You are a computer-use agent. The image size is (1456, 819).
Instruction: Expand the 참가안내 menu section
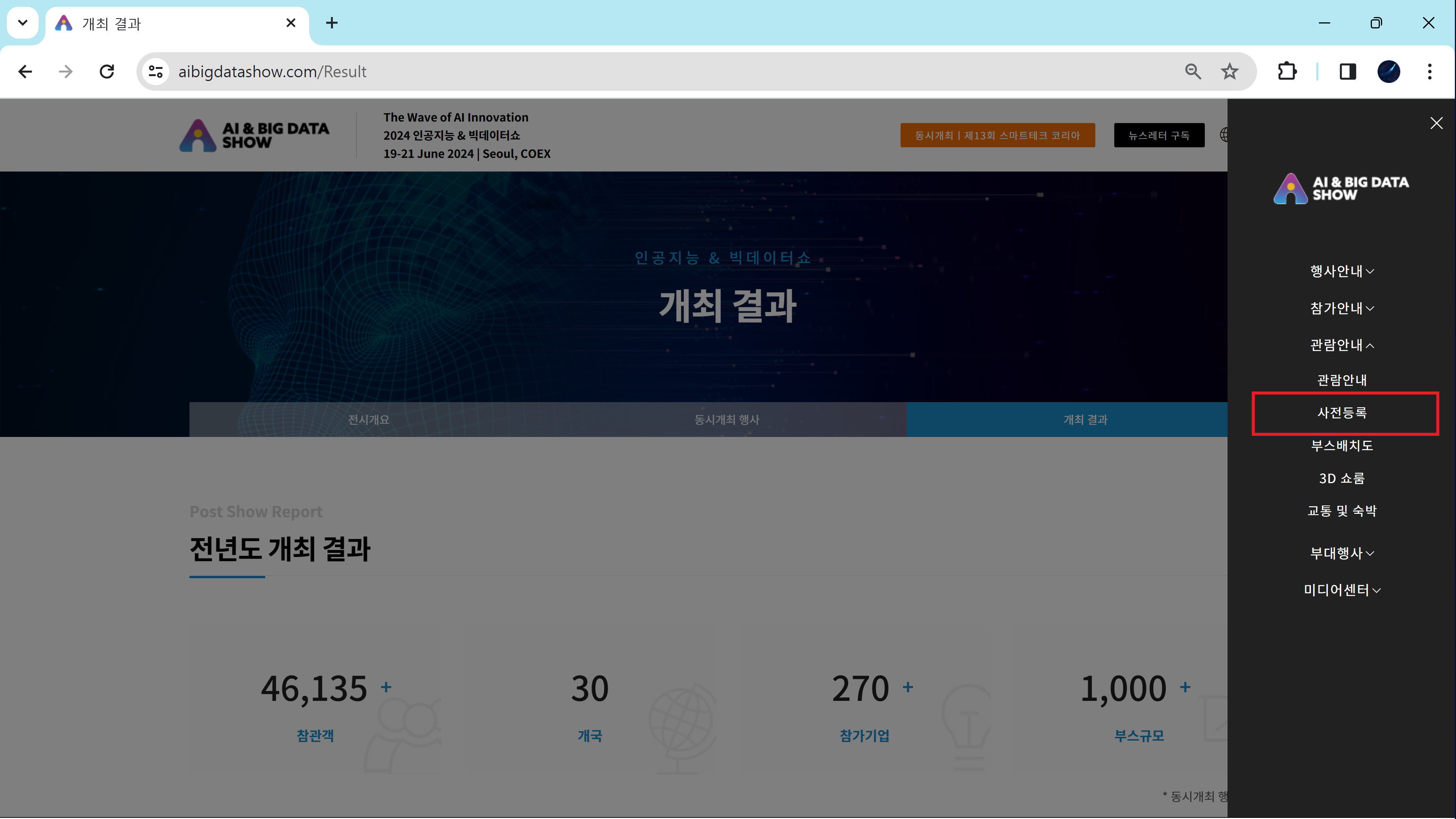pyautogui.click(x=1342, y=308)
